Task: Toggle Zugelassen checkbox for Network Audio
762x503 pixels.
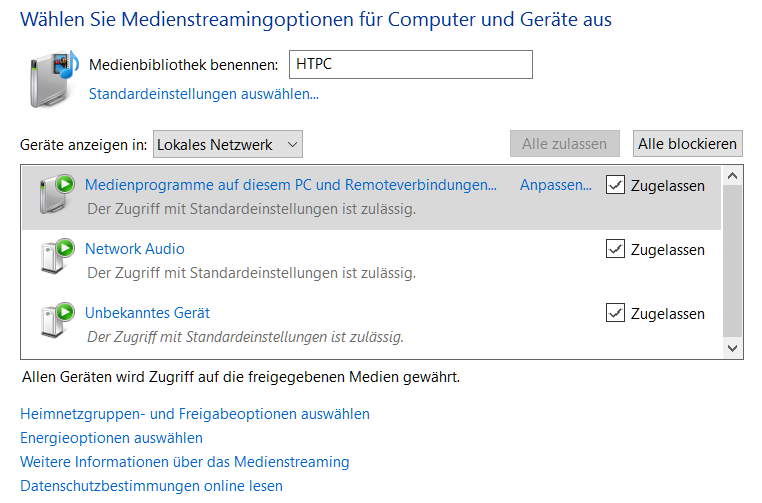Action: [615, 249]
